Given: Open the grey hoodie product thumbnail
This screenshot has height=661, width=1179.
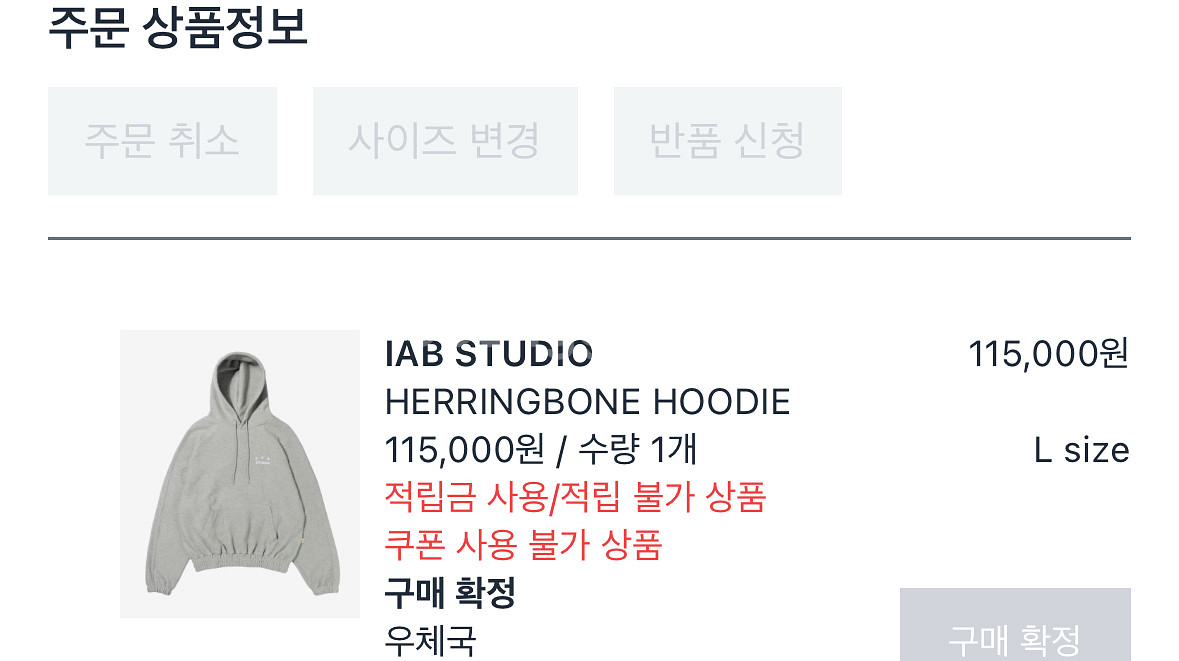Looking at the screenshot, I should coord(240,474).
